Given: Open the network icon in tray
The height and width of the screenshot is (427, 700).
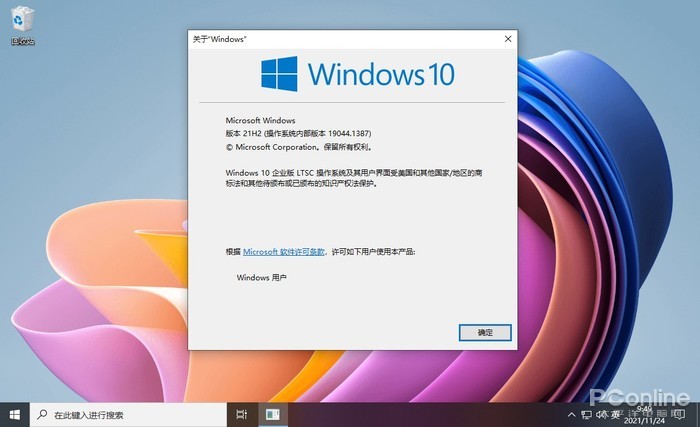Looking at the screenshot, I should [586, 415].
